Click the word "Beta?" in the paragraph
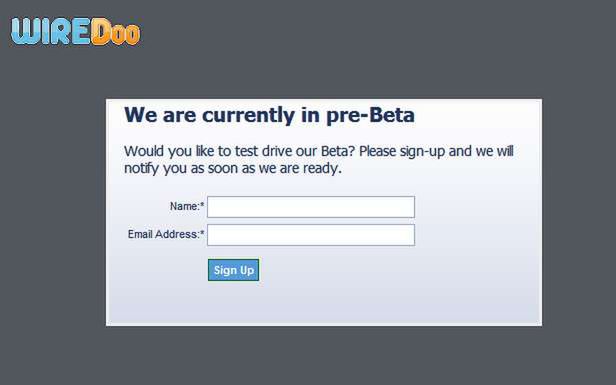This screenshot has height=385, width=616. point(338,151)
